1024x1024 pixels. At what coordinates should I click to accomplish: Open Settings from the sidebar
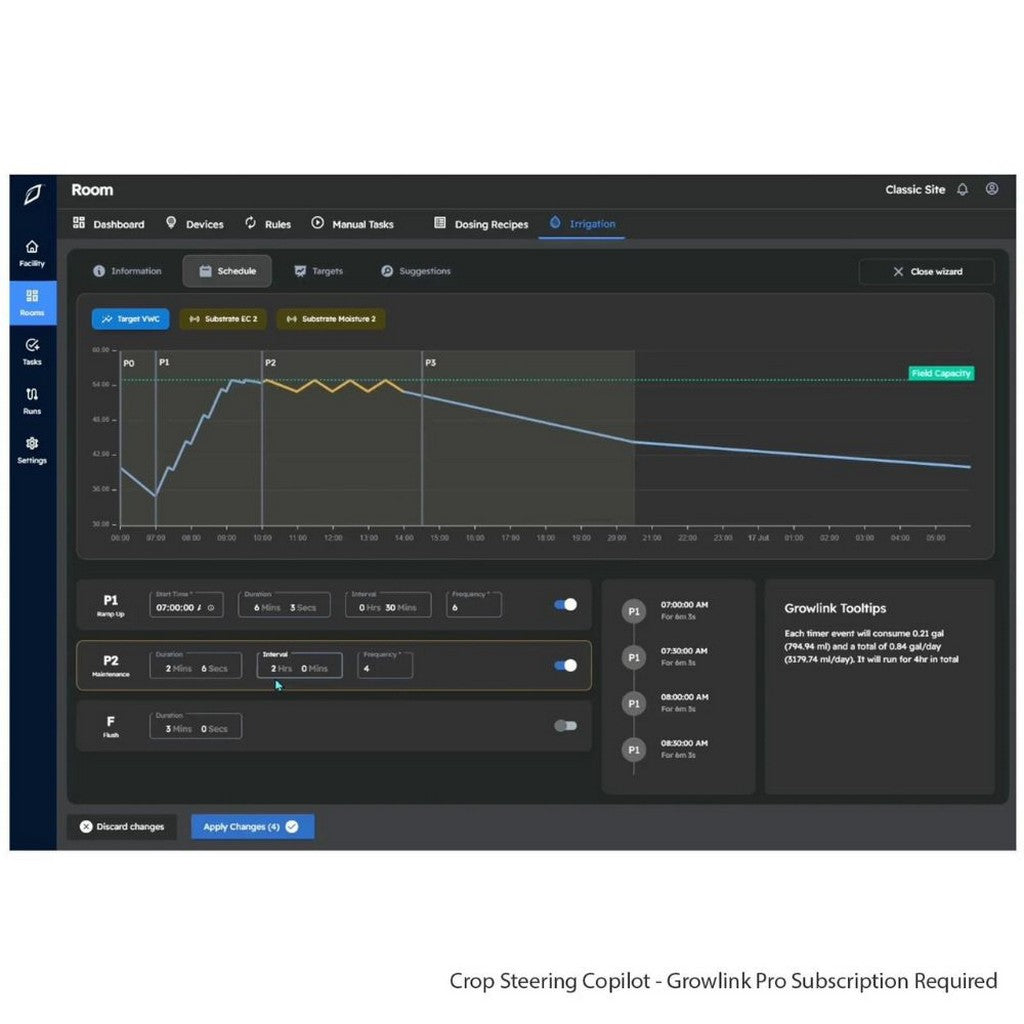pyautogui.click(x=32, y=448)
